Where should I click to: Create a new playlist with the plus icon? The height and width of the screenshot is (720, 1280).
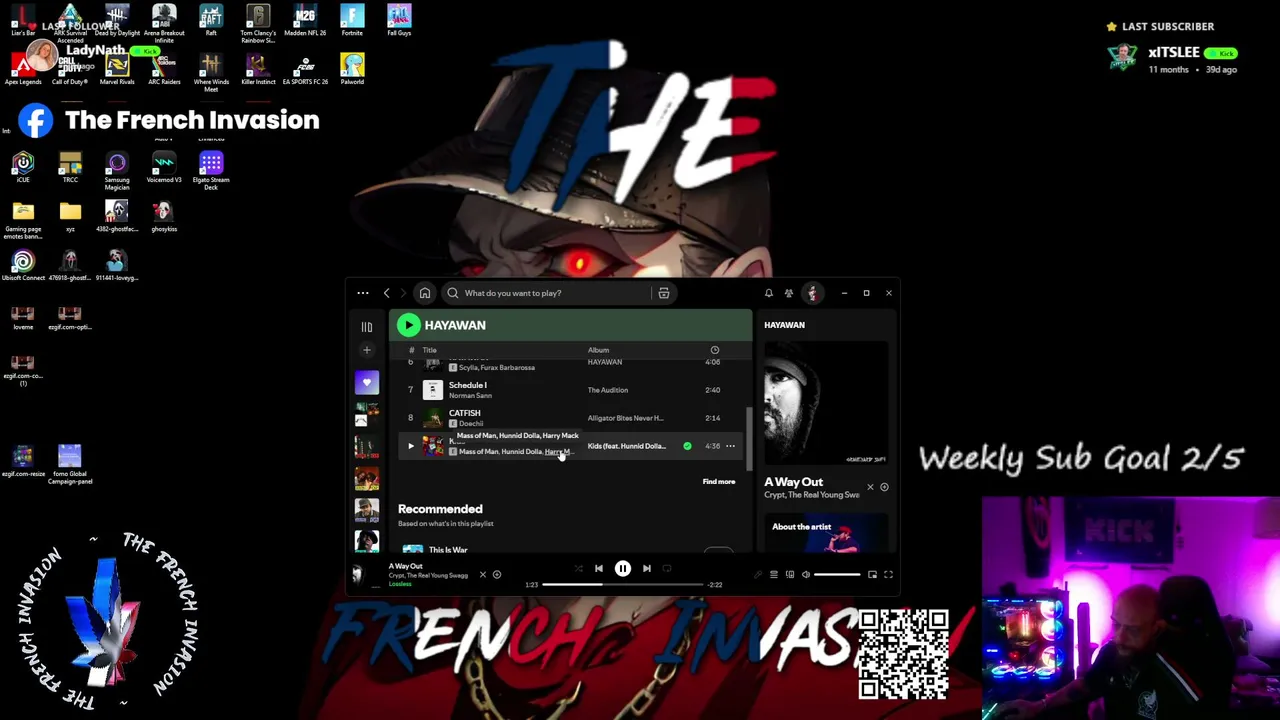click(367, 350)
